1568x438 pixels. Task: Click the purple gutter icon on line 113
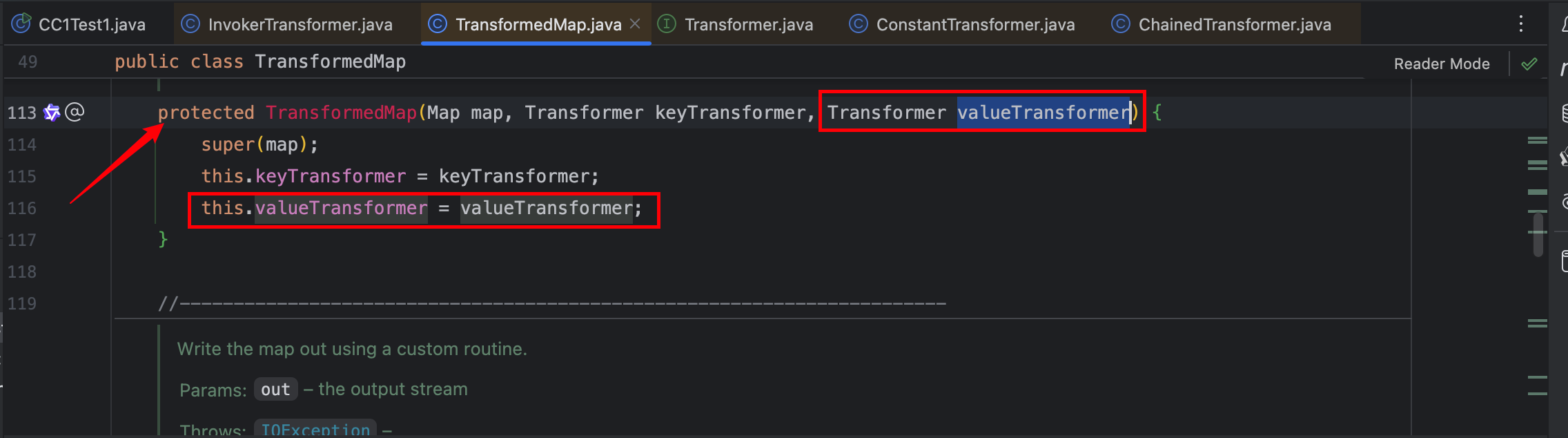click(52, 112)
